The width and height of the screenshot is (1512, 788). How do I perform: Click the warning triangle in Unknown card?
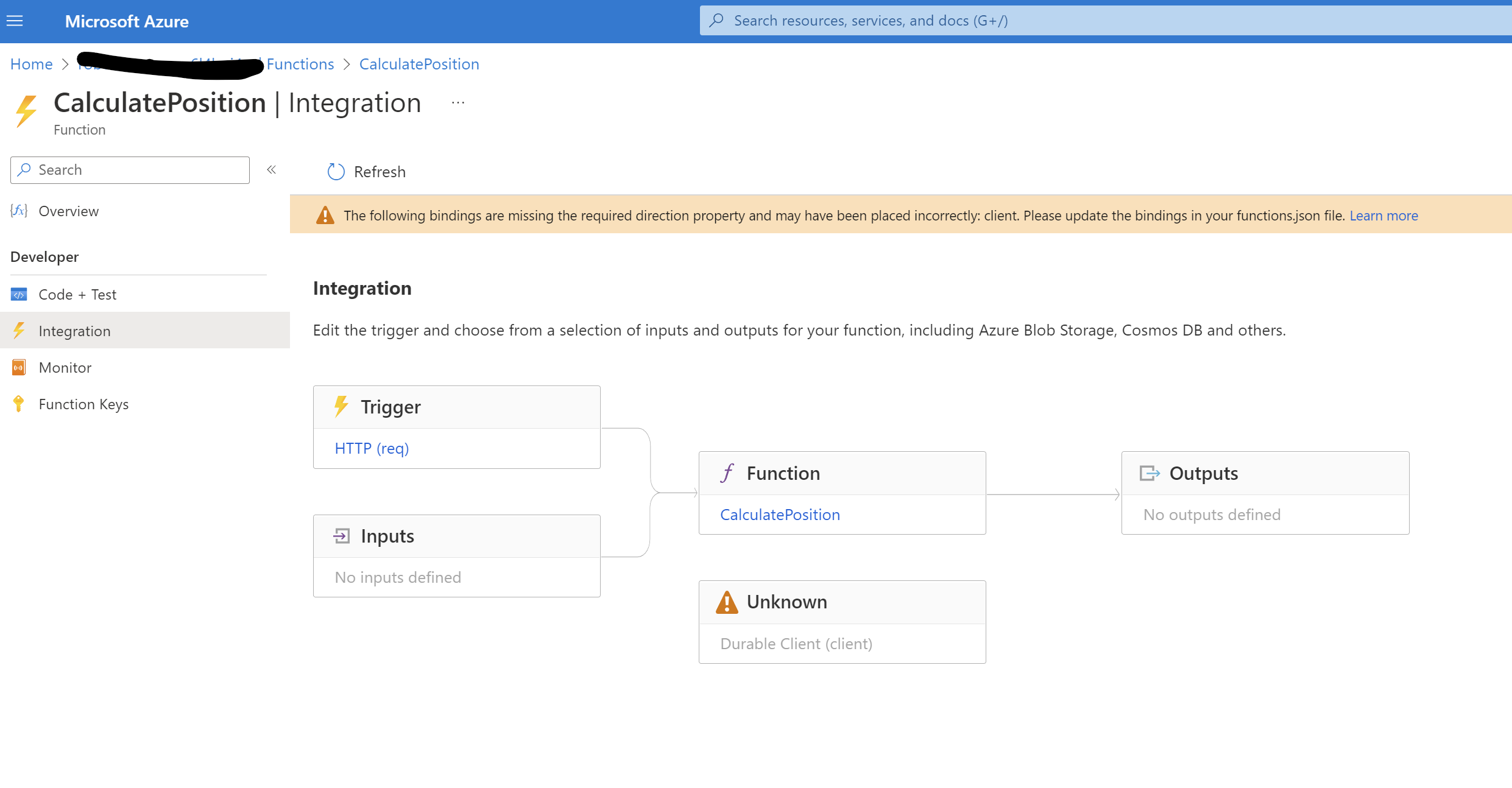[x=727, y=602]
